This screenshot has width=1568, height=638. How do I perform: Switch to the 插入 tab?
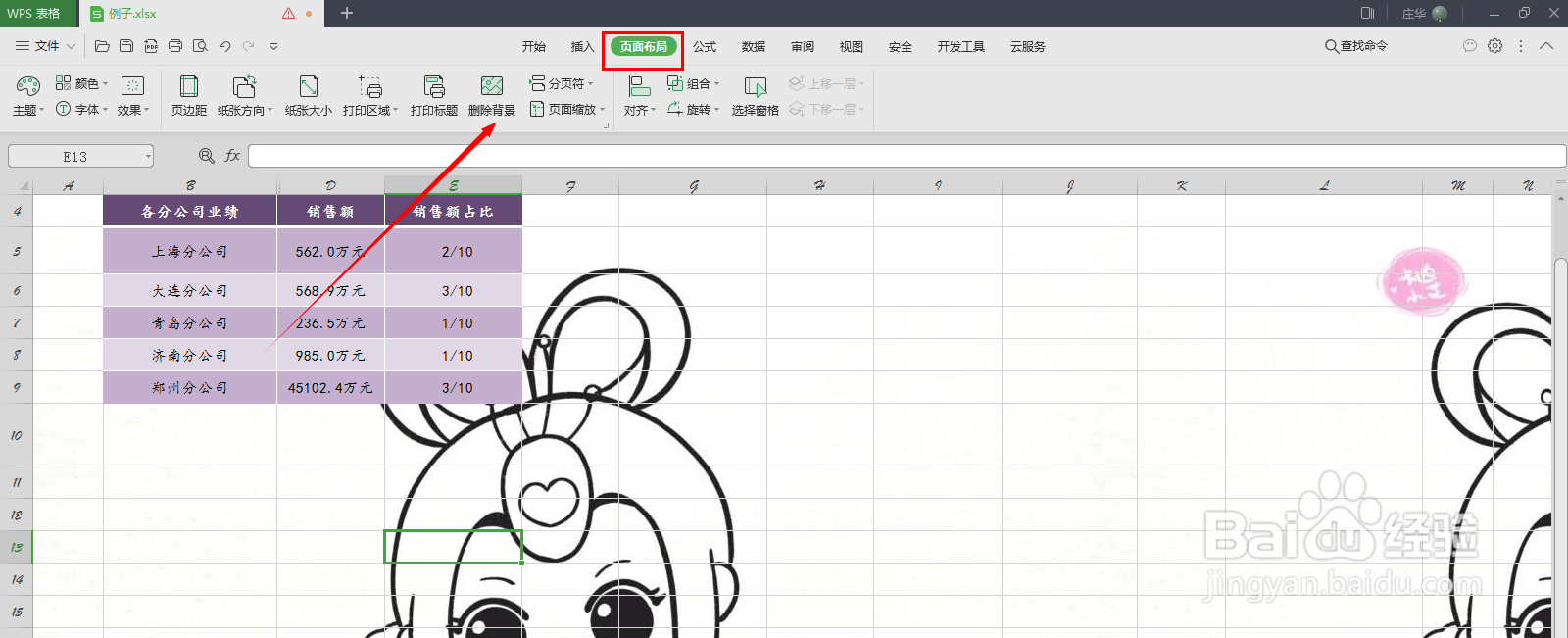pyautogui.click(x=583, y=46)
